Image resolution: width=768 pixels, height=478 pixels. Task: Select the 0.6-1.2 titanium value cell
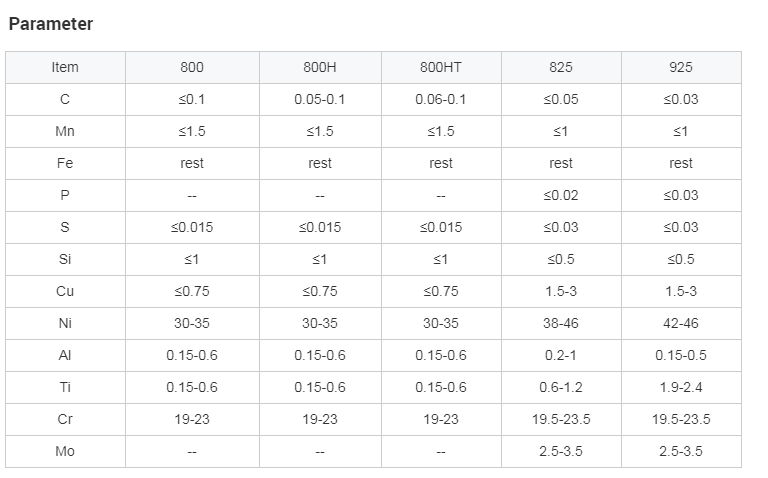click(561, 387)
